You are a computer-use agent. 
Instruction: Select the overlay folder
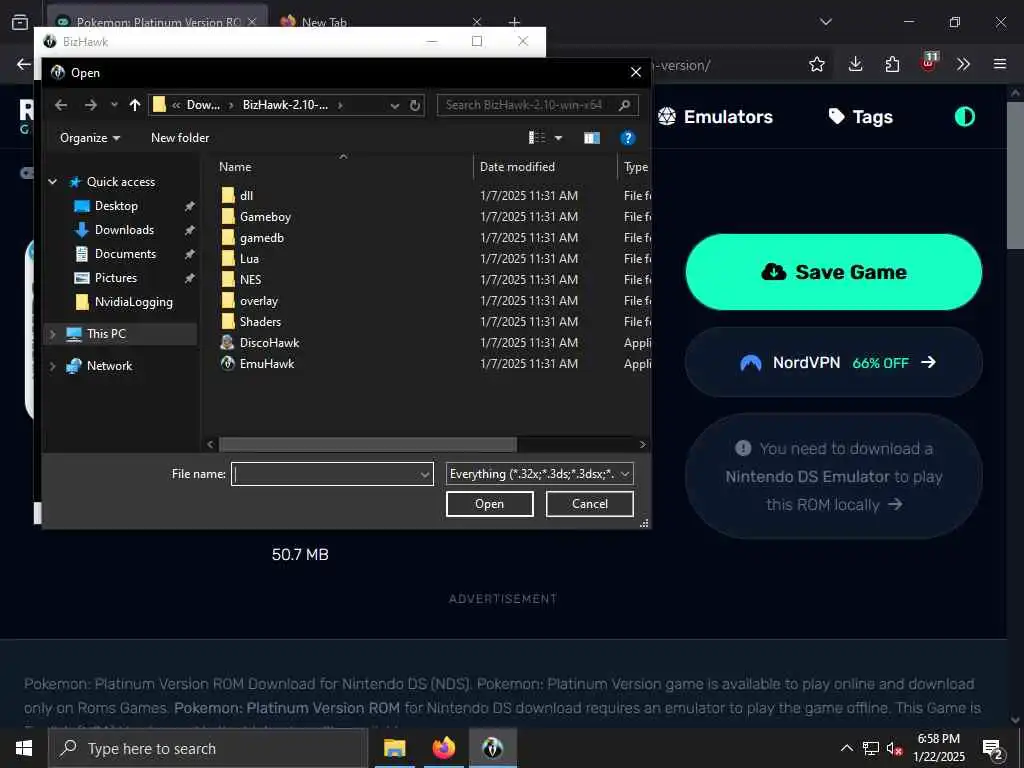point(259,300)
